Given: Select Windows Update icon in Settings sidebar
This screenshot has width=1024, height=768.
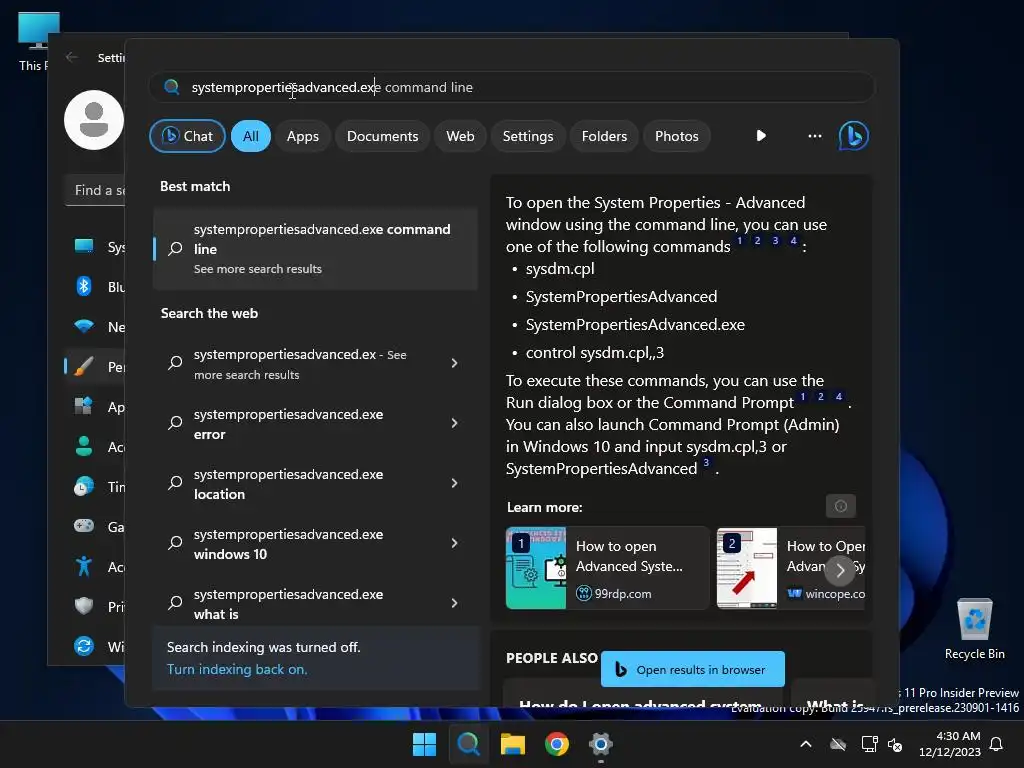Looking at the screenshot, I should 84,647.
